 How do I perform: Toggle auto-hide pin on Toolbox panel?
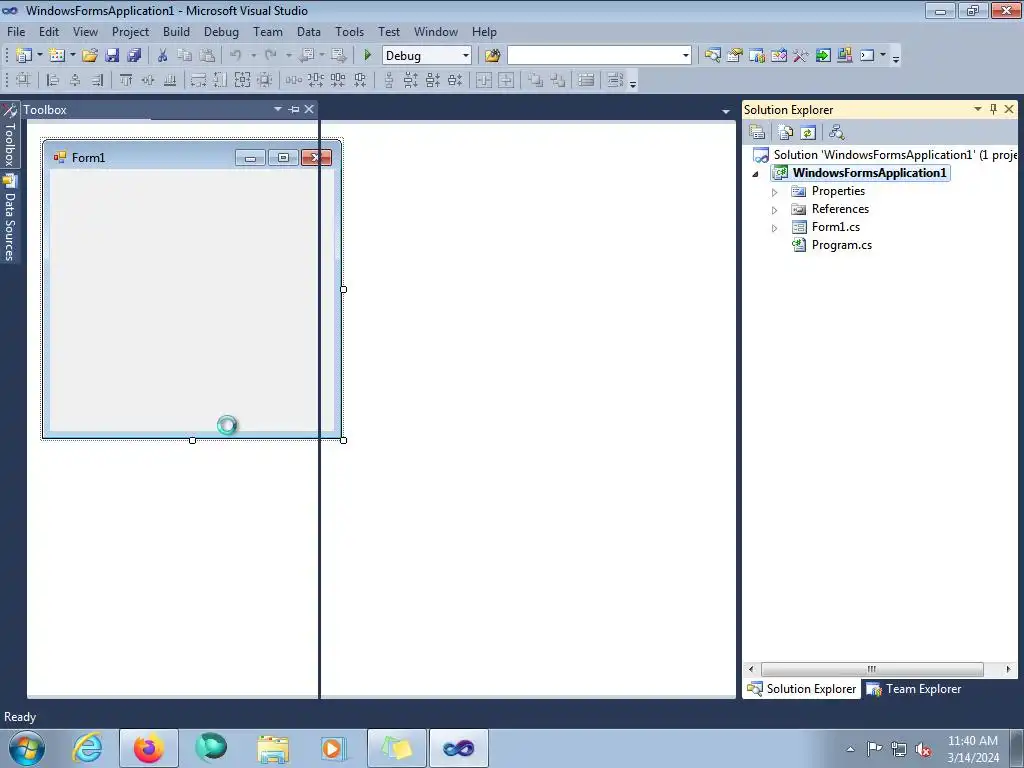click(294, 109)
